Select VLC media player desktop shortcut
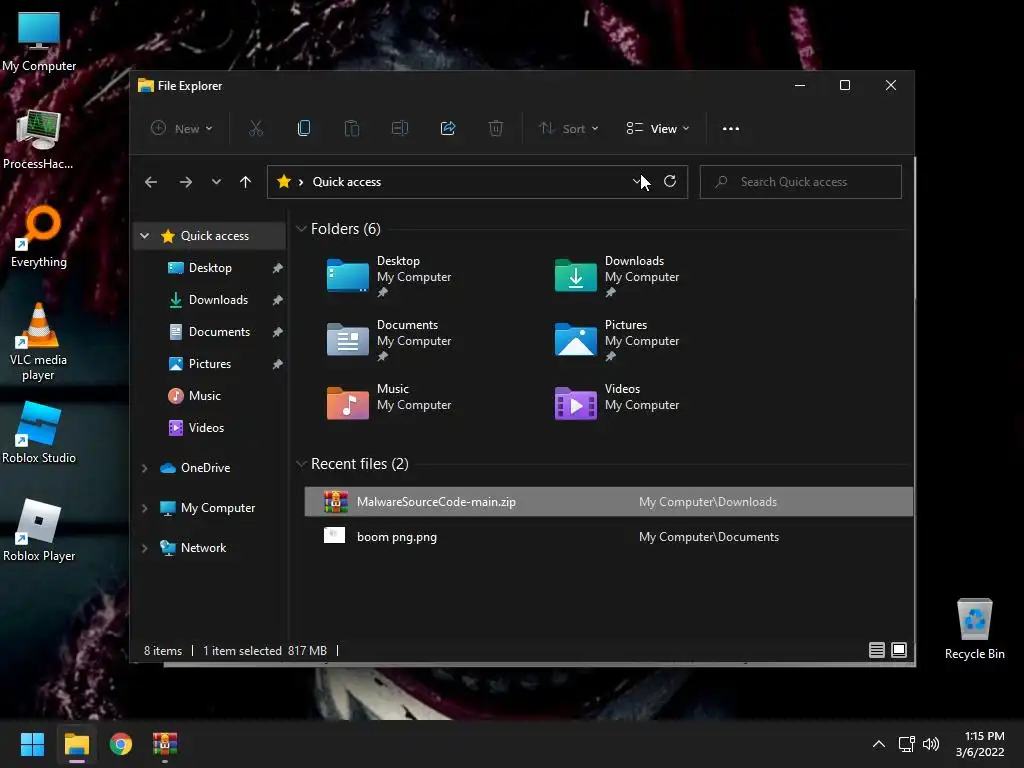The height and width of the screenshot is (768, 1024). [x=39, y=342]
